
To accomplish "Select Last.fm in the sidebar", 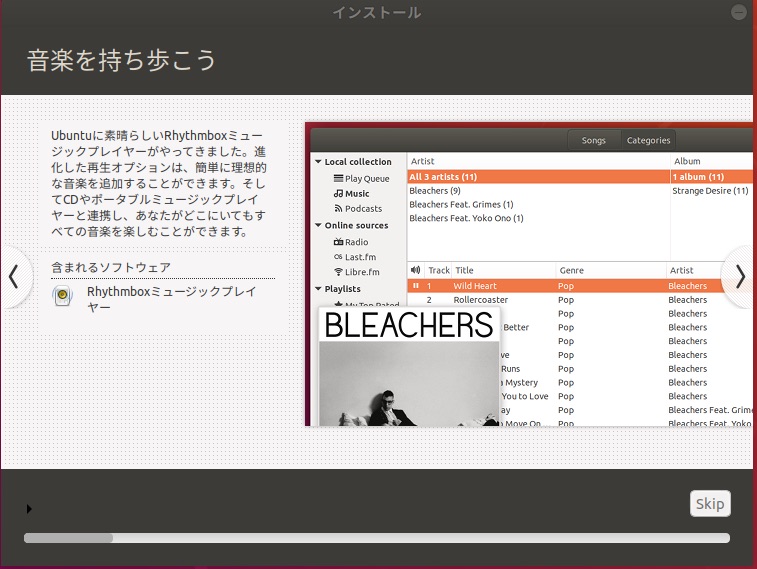I will (360, 257).
